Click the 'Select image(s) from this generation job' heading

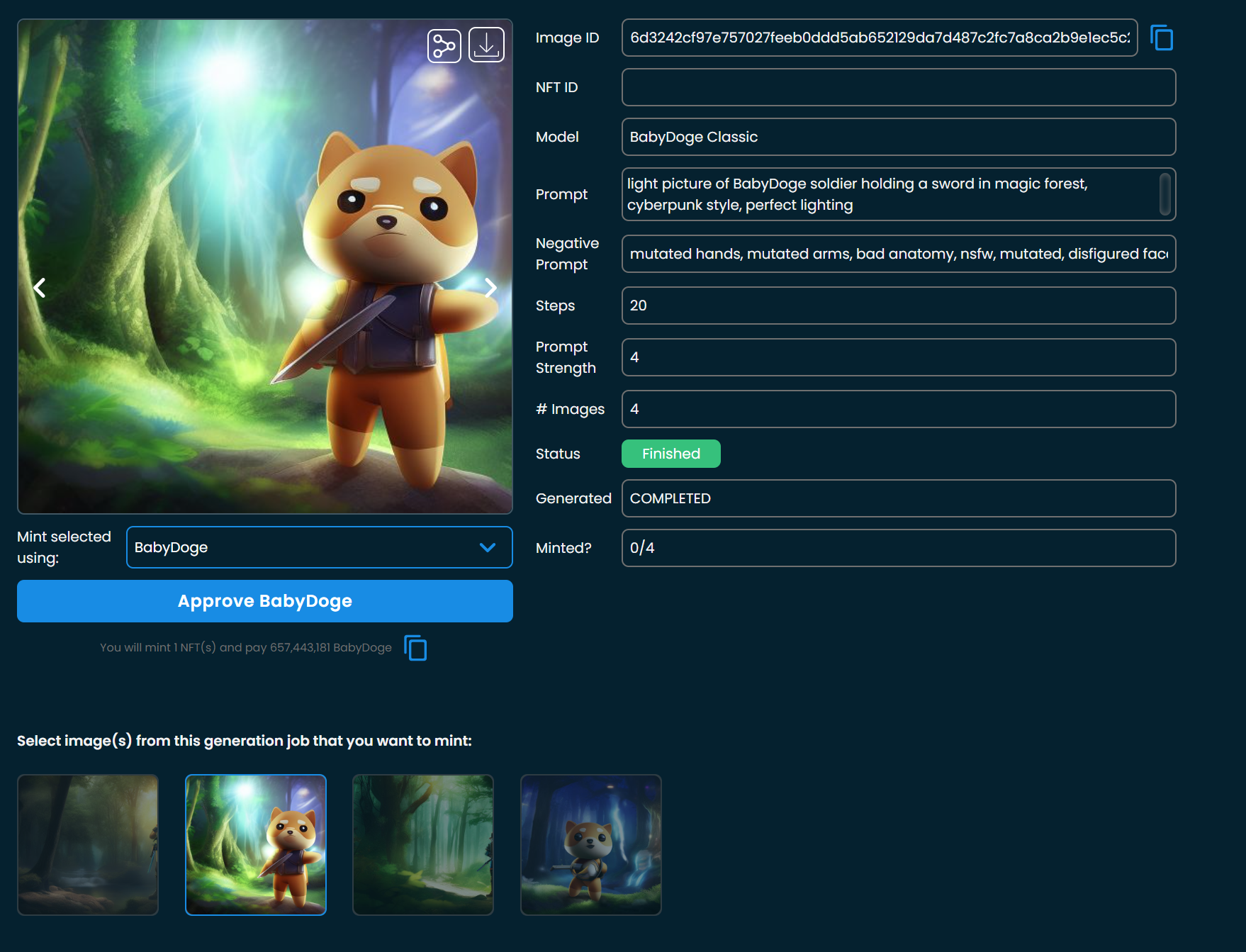coord(245,741)
